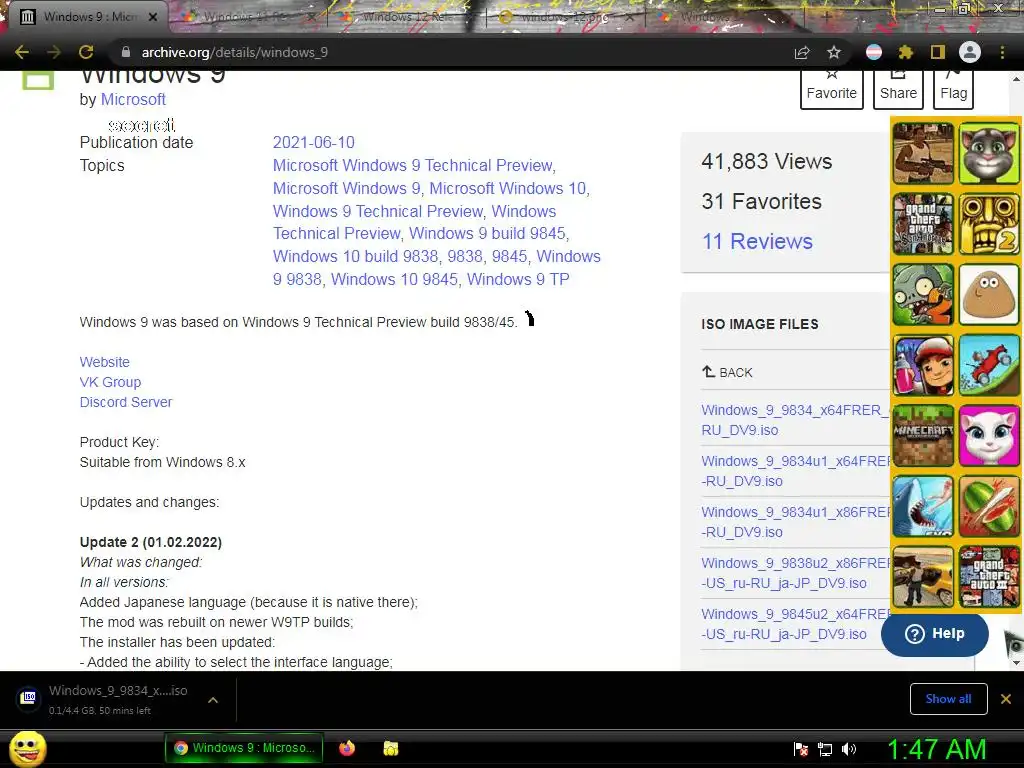Open the Subway Surfers game icon

923,365
